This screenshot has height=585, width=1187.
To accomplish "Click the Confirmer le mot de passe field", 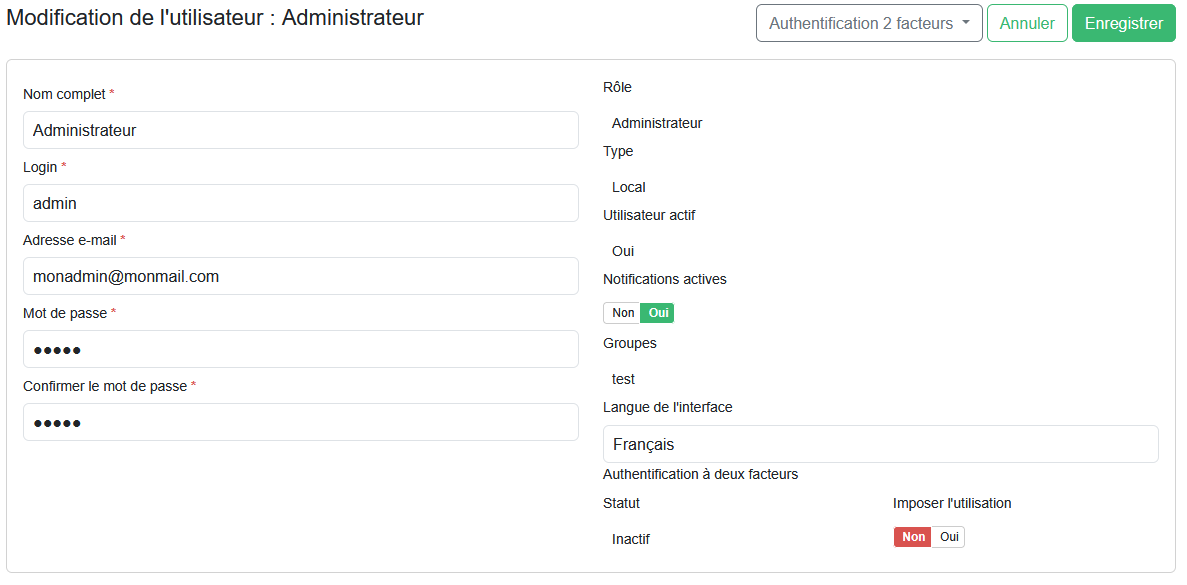I will [300, 422].
